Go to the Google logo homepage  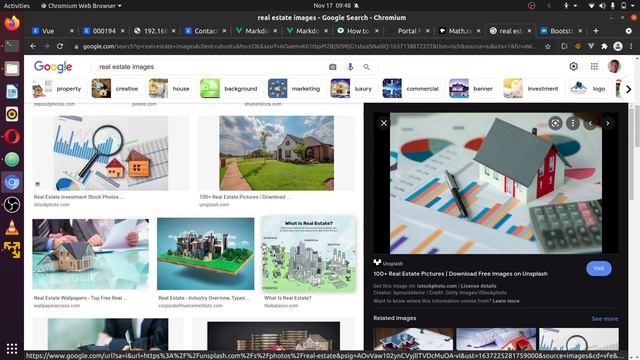(53, 67)
